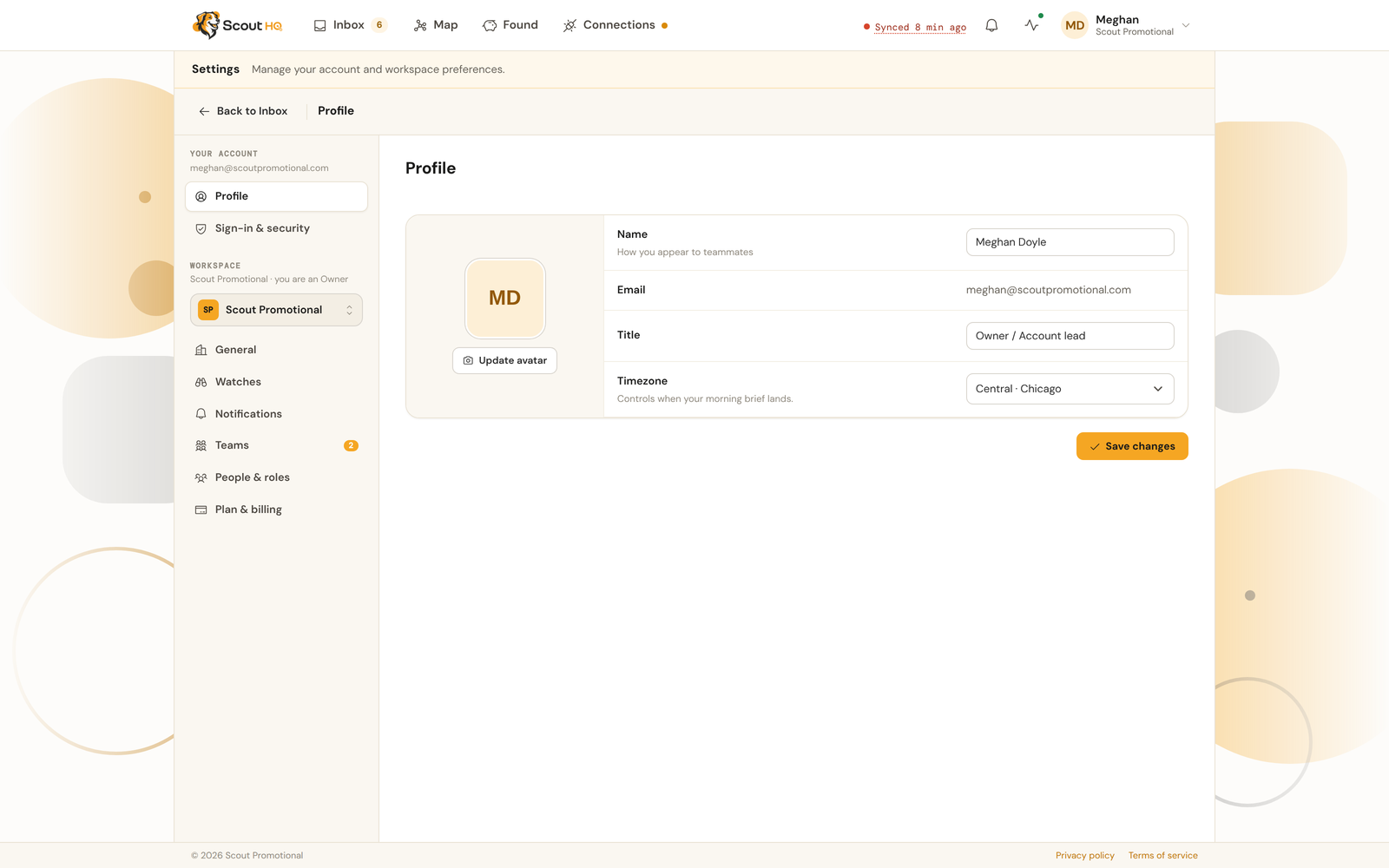Image resolution: width=1389 pixels, height=868 pixels.
Task: Open General workspace settings
Action: [x=276, y=350]
